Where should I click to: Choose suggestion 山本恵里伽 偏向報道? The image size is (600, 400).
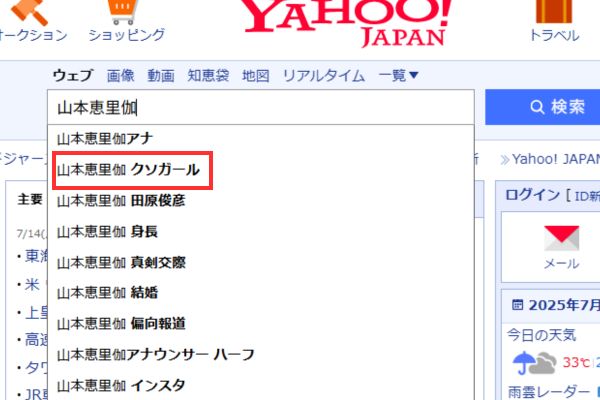[x=261, y=324]
